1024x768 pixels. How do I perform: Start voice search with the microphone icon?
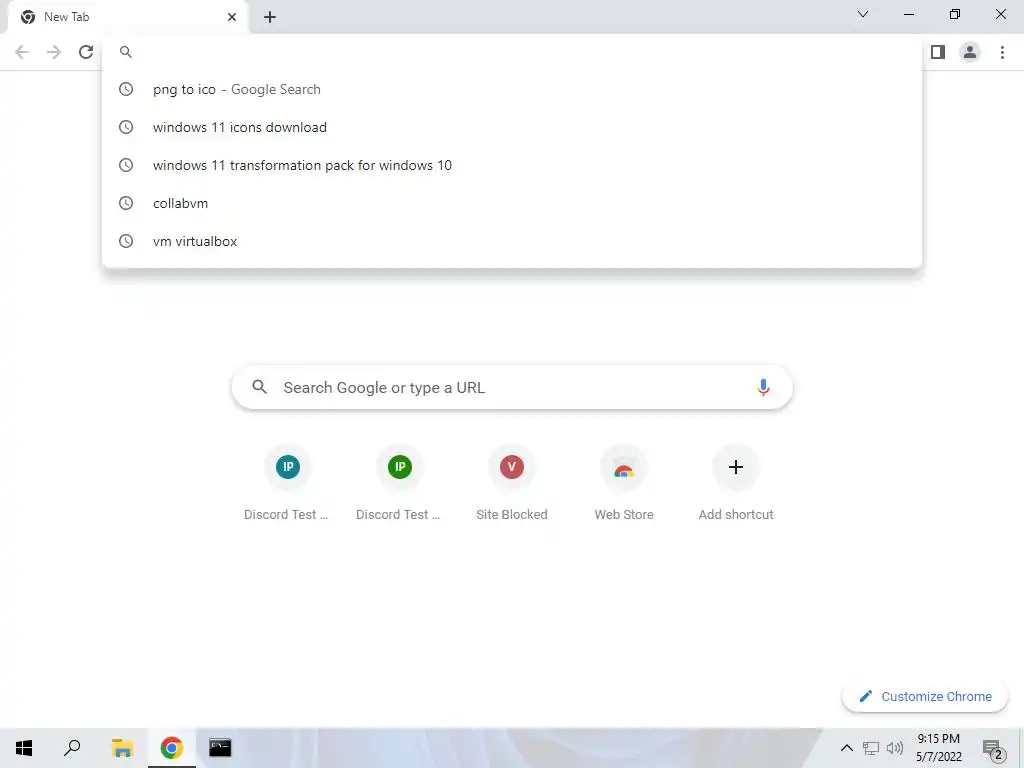(763, 387)
